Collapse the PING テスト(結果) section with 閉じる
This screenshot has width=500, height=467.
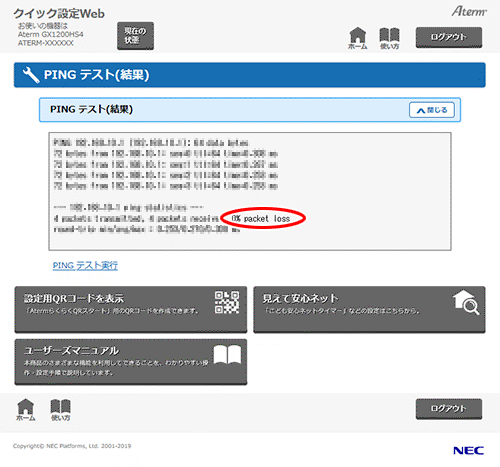pos(432,110)
